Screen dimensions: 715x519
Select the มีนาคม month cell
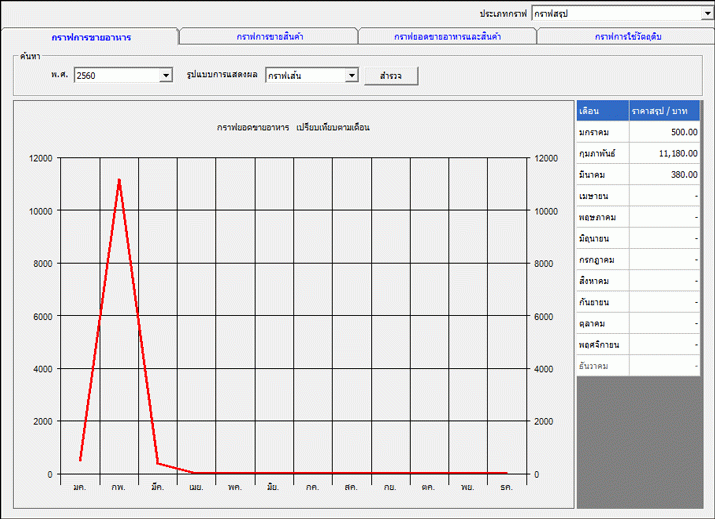click(x=602, y=175)
